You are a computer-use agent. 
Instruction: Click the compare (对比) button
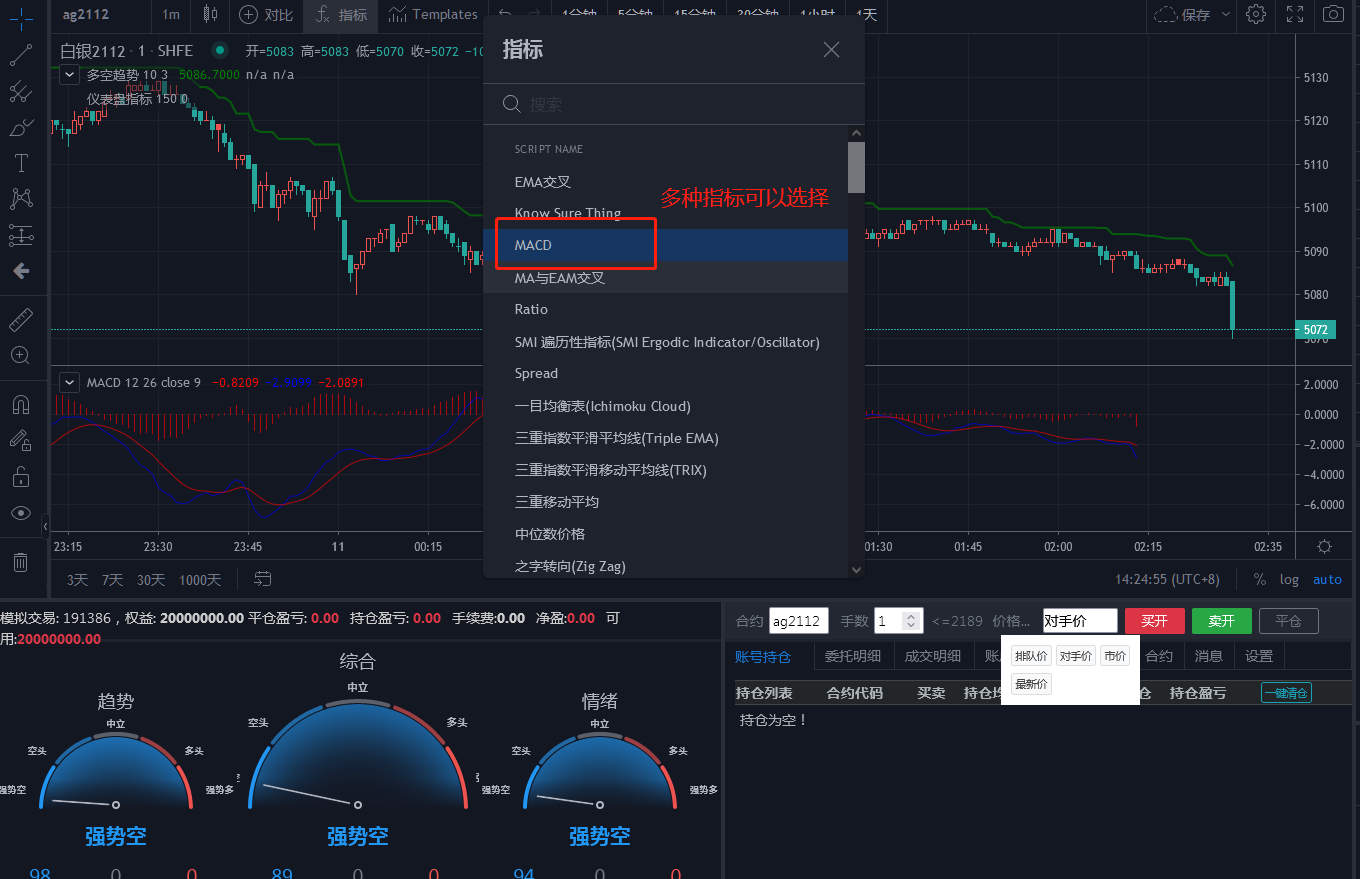tap(266, 14)
